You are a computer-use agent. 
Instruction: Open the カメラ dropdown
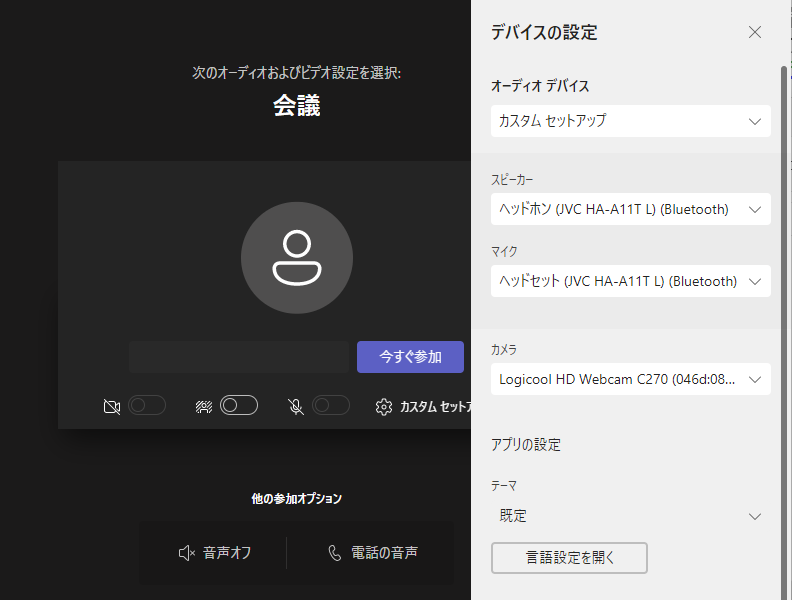(x=631, y=379)
